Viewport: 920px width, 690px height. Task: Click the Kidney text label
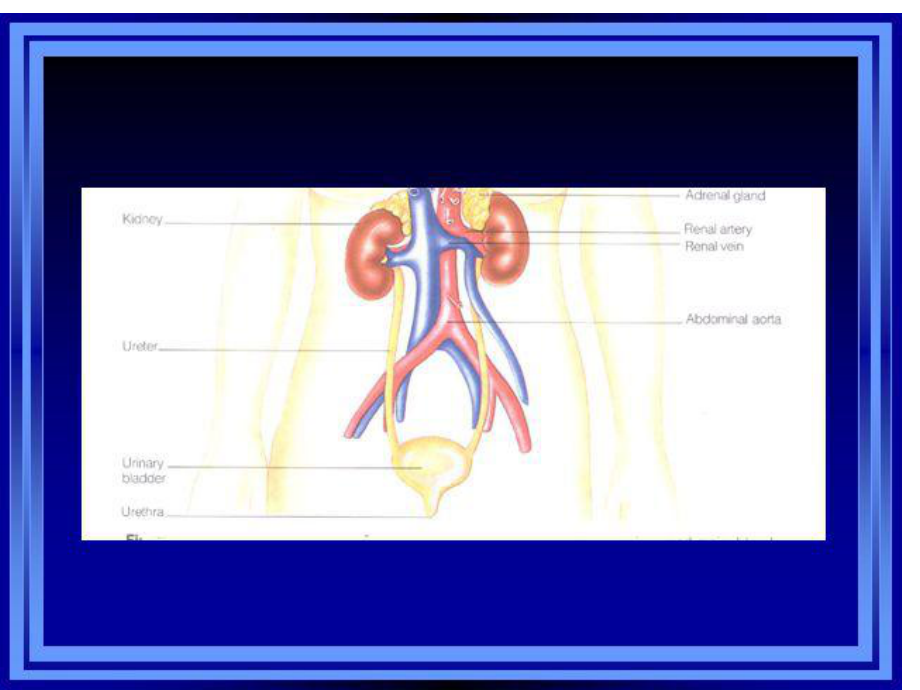coord(141,218)
